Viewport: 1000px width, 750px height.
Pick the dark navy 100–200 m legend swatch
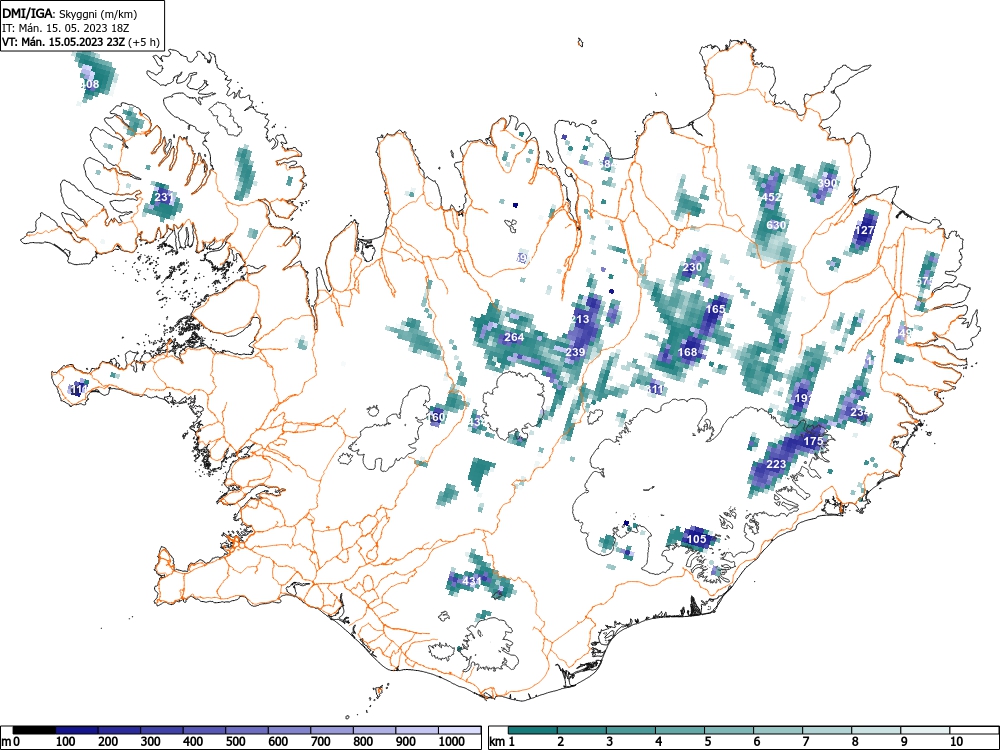tap(77, 730)
